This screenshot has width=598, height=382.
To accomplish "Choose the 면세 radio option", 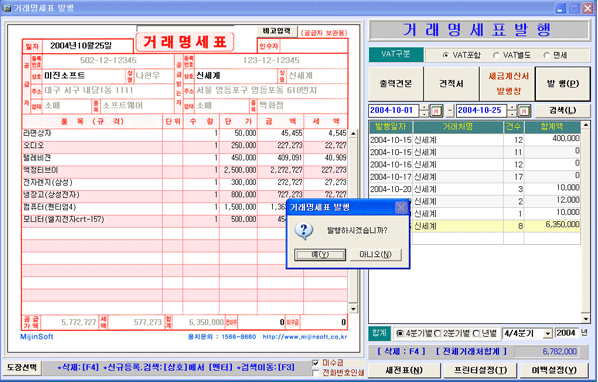I will [546, 55].
